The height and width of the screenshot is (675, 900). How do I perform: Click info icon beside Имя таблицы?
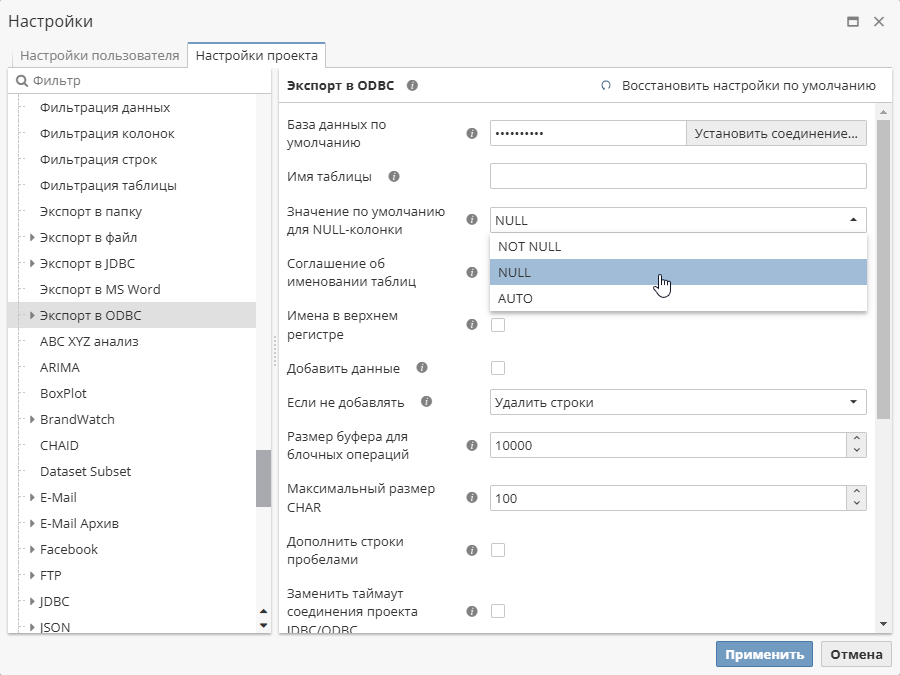point(394,176)
